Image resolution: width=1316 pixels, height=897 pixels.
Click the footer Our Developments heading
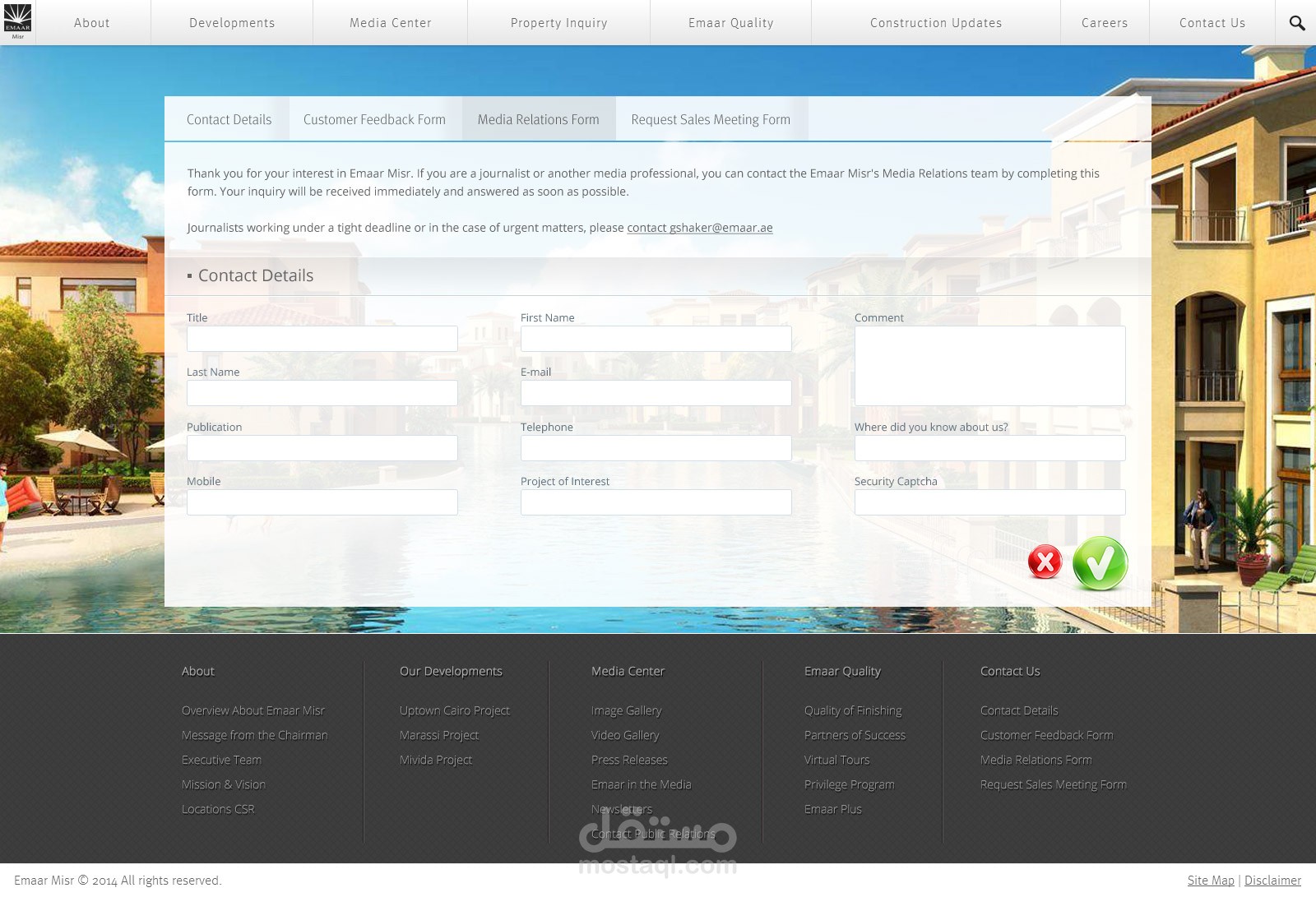[x=452, y=671]
